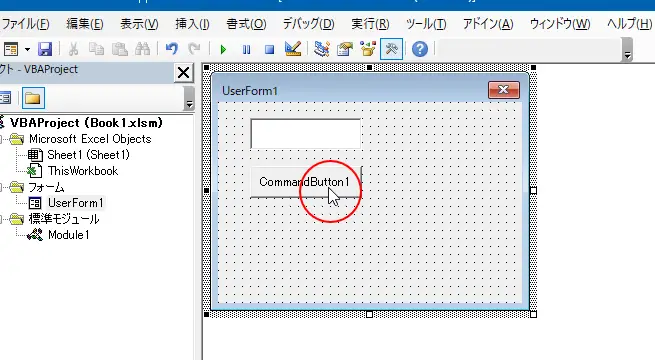Click the View Object icon in project pane

tap(5, 98)
